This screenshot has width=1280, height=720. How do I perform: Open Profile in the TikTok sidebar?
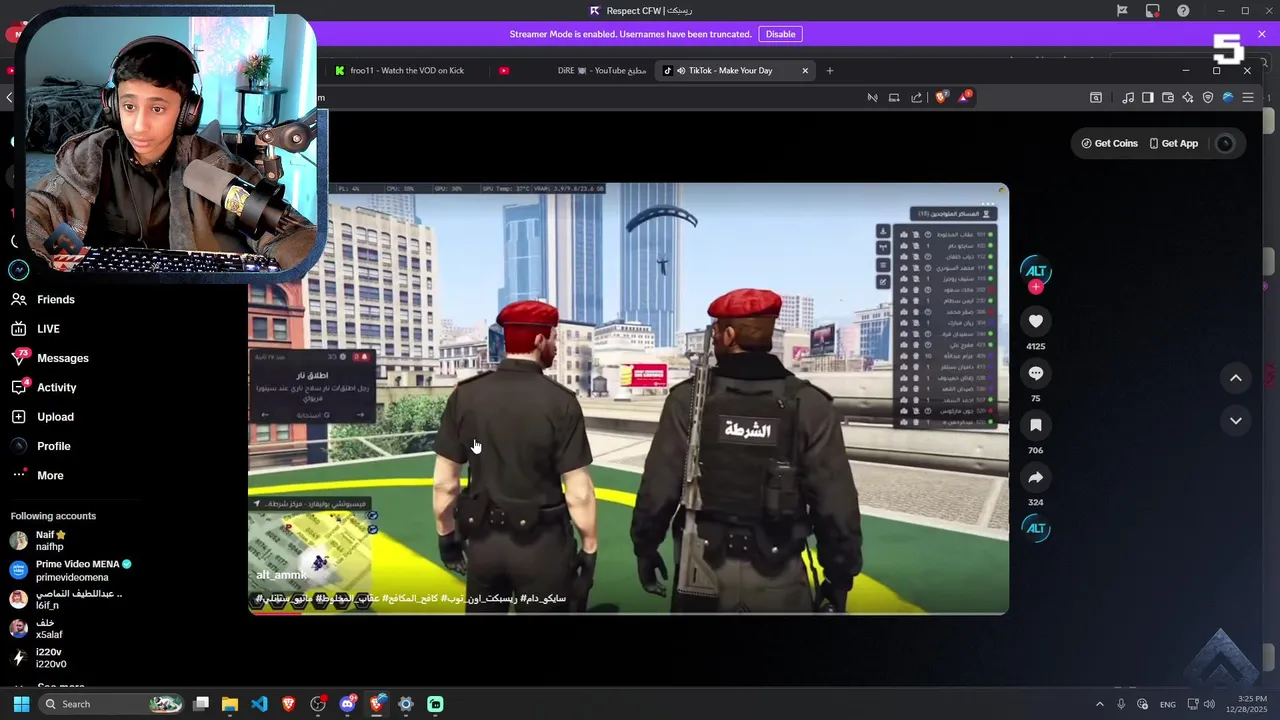point(41,446)
